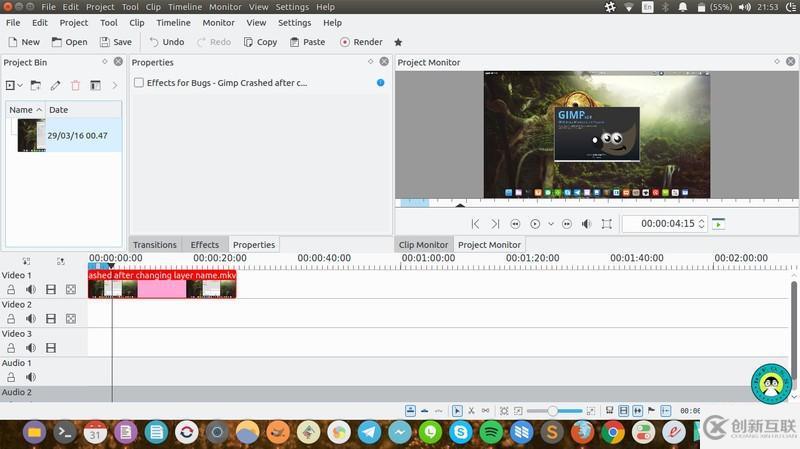This screenshot has height=449, width=800.
Task: Mute audio on the Video 2 track
Action: 31,319
